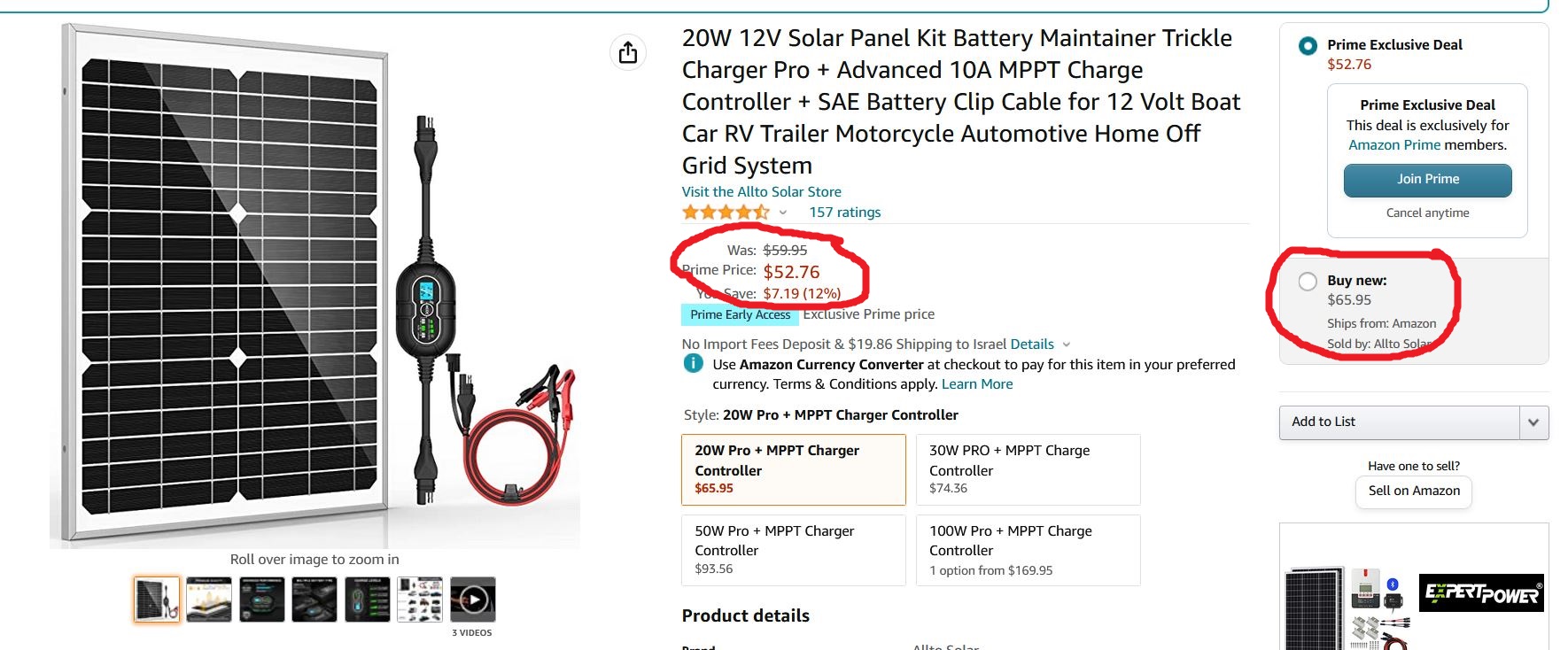Viewport: 1568px width, 650px height.
Task: Click the share icon above product image
Action: tap(628, 53)
